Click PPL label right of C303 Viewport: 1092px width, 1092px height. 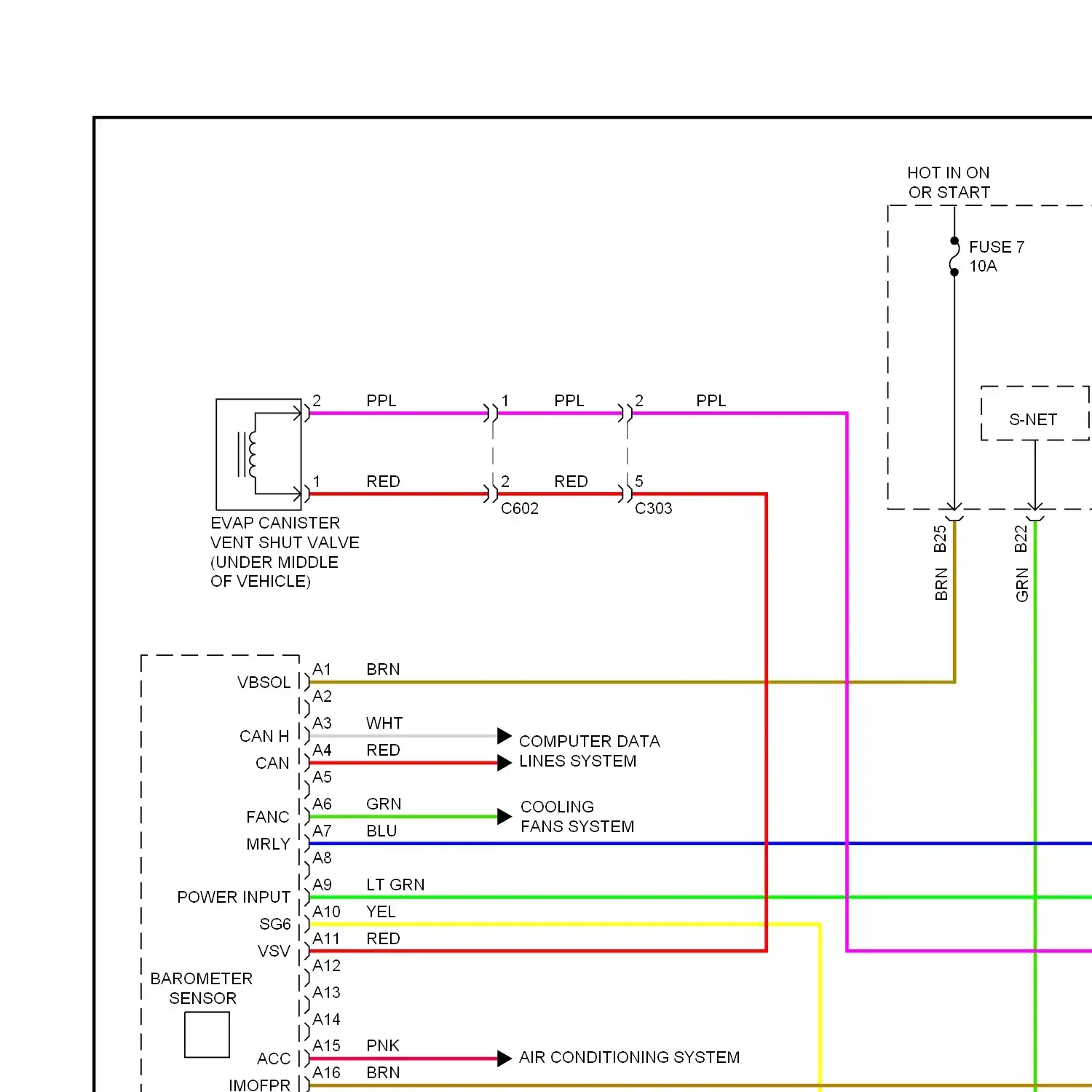pos(711,401)
